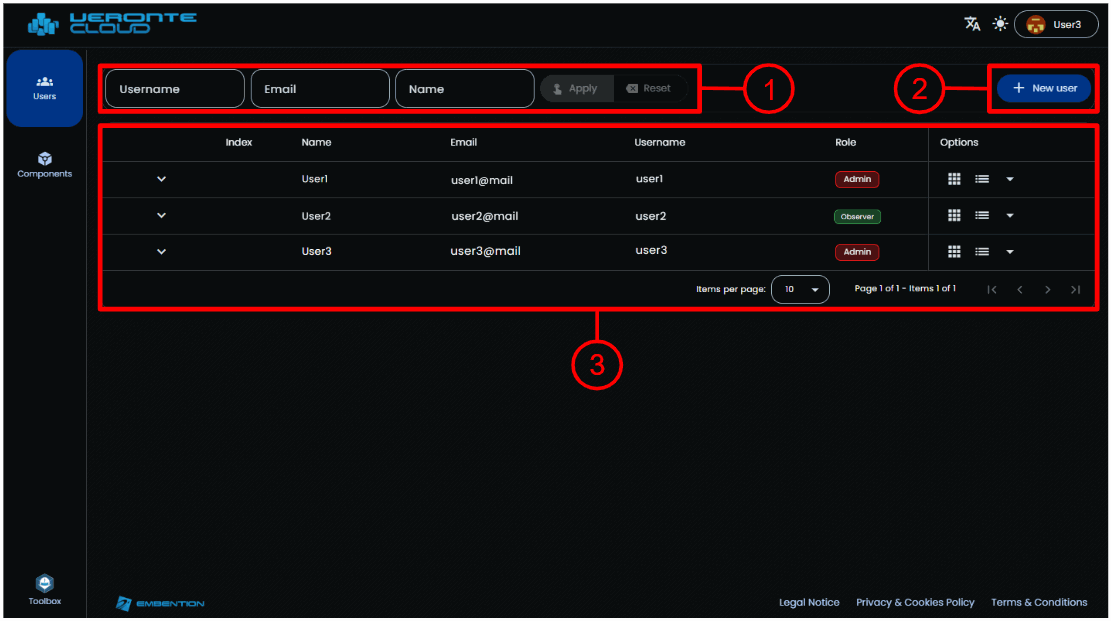Toggle the light/dark theme sun icon
This screenshot has width=1111, height=621.
1000,24
